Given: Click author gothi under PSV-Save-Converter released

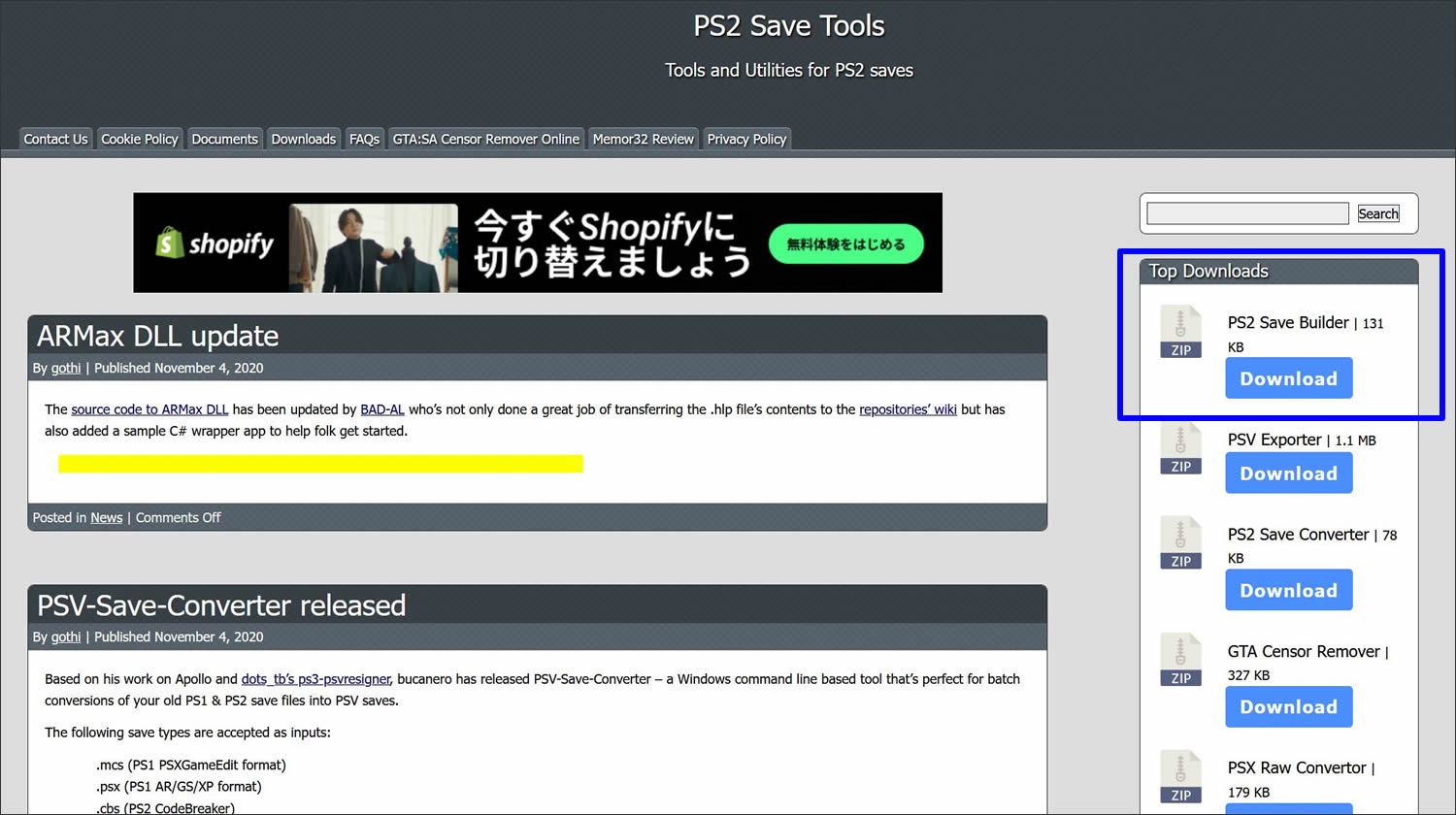Looking at the screenshot, I should [66, 636].
